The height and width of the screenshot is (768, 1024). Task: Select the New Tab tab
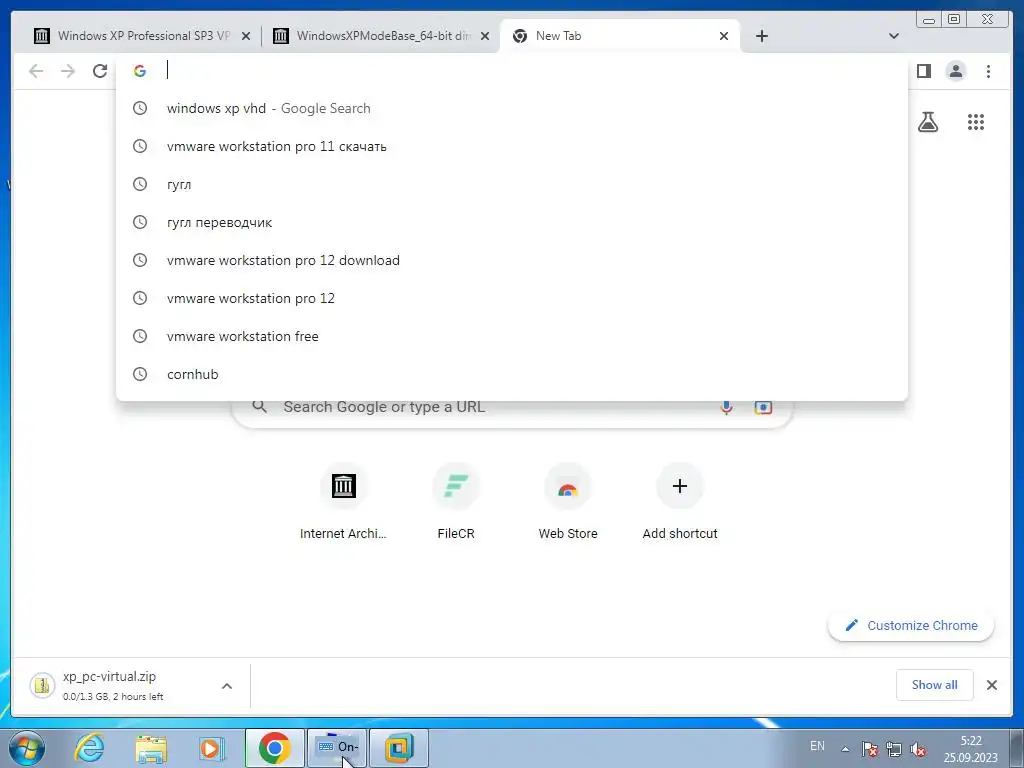619,36
